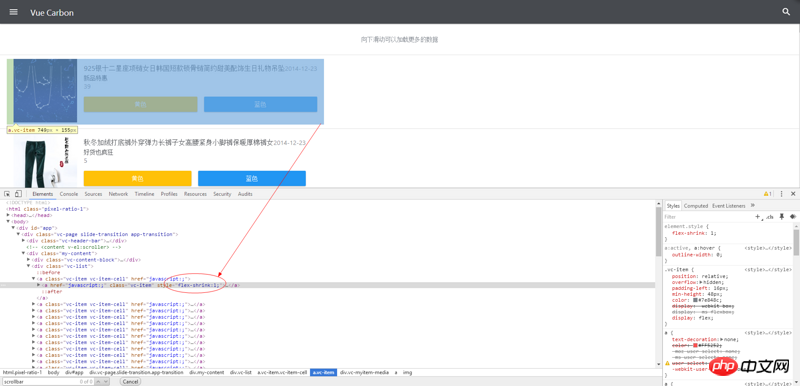Select html.pixel-ratio-1 breadcrumb
The image size is (800, 386).
[x=22, y=373]
